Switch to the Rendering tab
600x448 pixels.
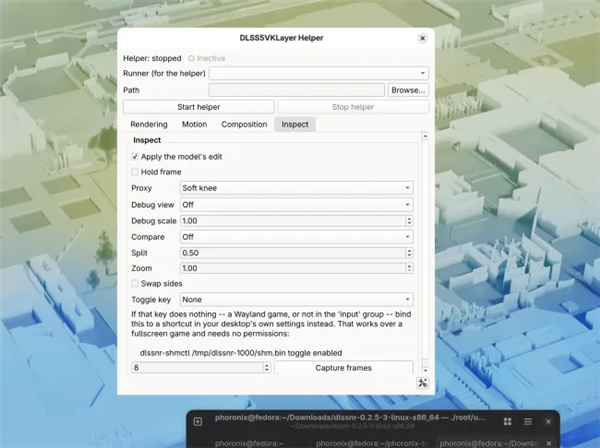coord(149,124)
